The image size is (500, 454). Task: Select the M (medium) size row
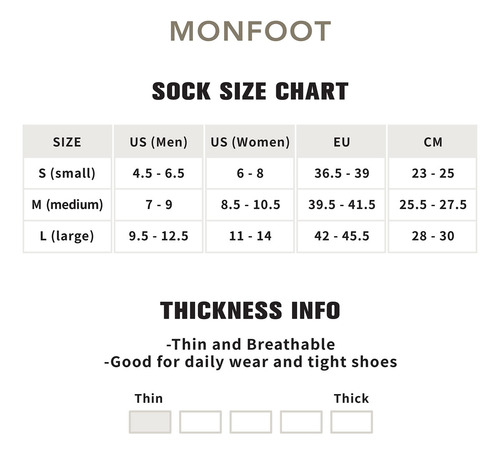pyautogui.click(x=250, y=205)
